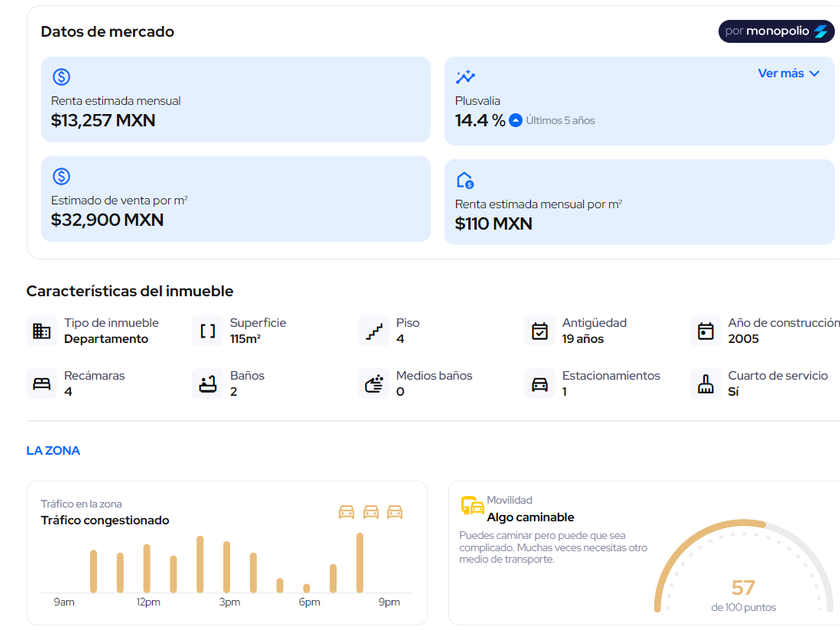Click the calendar check icon for Antigüedad
Viewport: 840px width, 630px height.
tap(540, 331)
